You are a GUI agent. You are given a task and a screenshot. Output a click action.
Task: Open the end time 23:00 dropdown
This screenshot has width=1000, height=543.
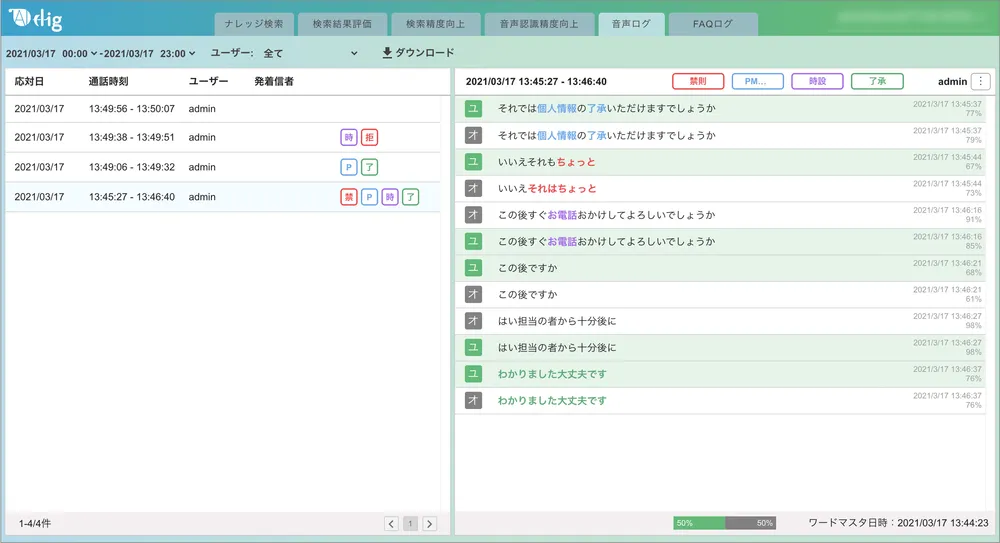(178, 54)
